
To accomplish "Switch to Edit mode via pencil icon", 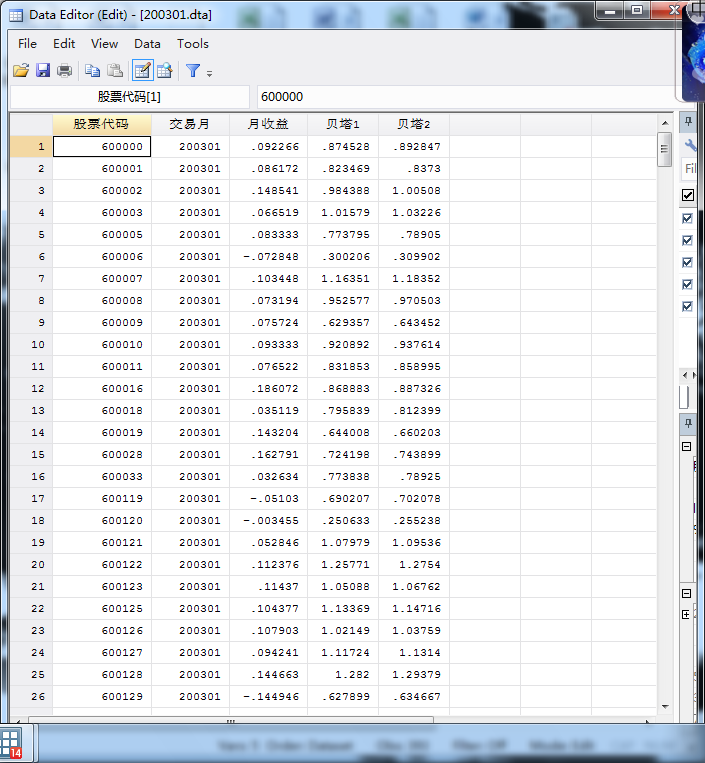I will pyautogui.click(x=143, y=71).
